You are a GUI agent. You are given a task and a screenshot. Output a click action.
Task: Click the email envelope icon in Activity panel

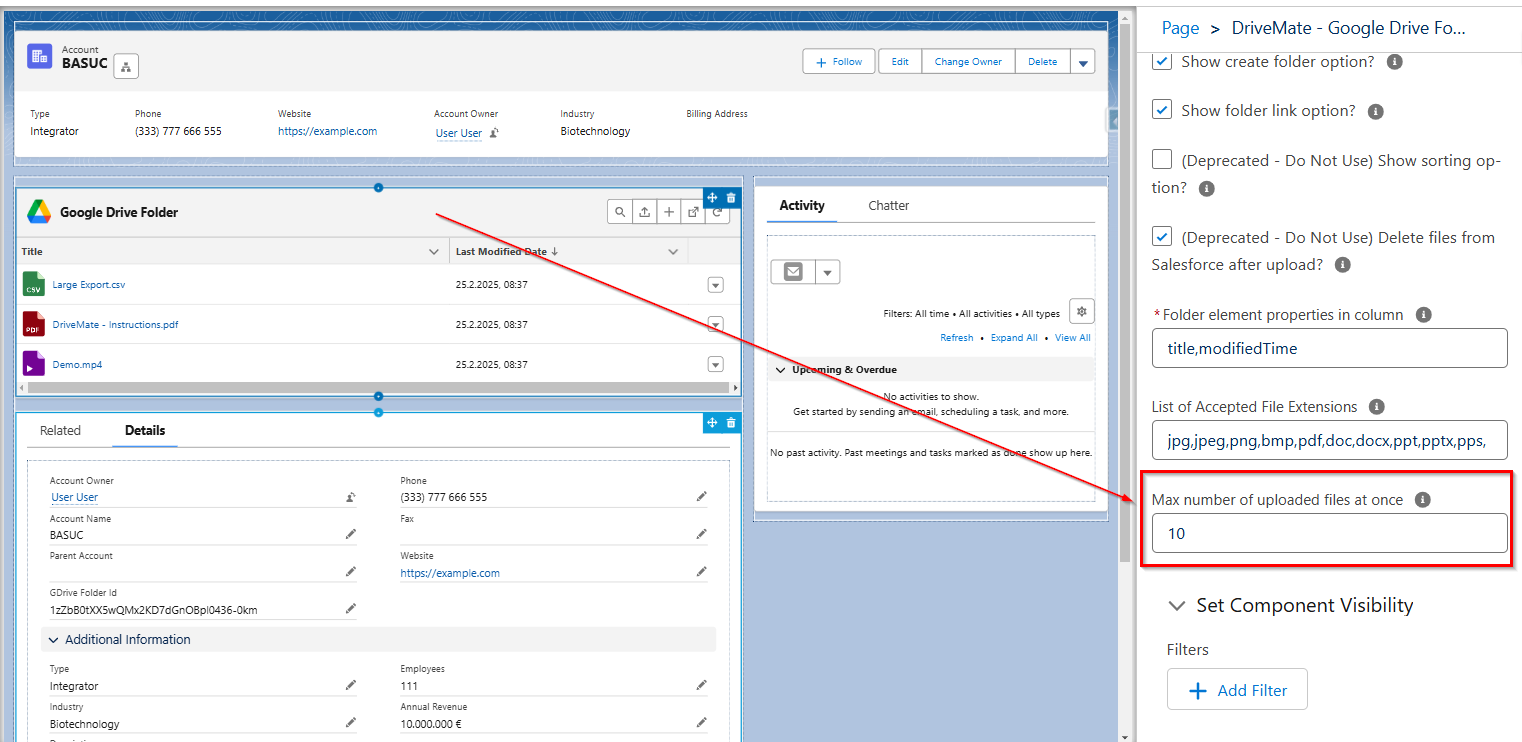point(793,271)
